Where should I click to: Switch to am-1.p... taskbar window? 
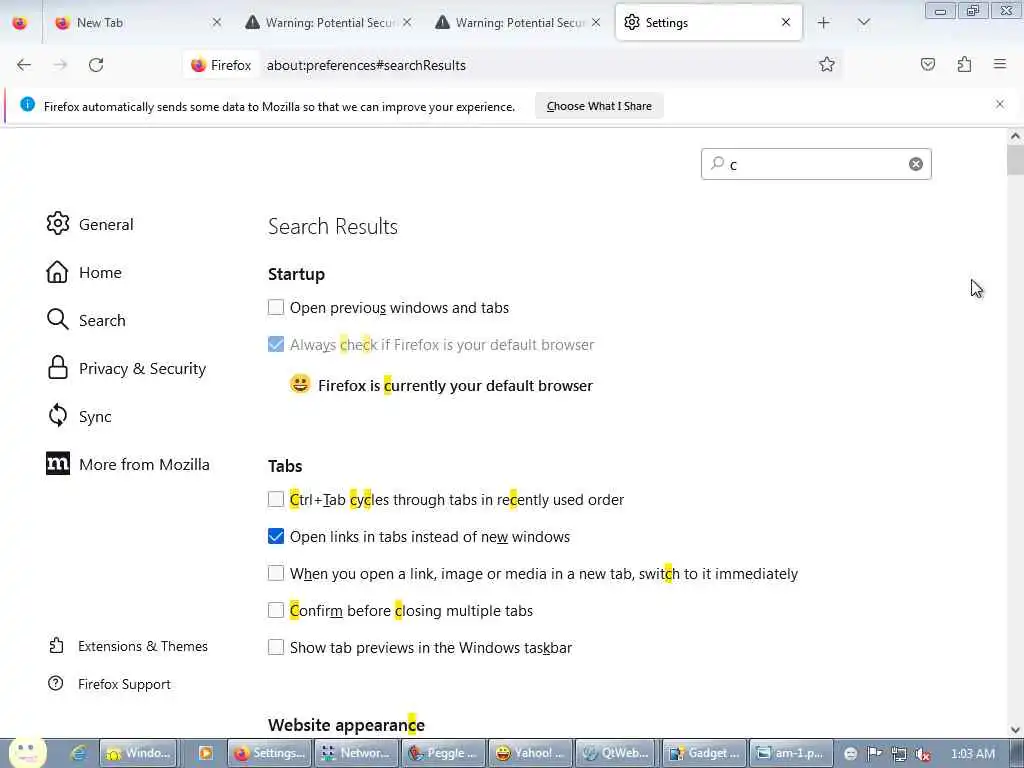792,753
